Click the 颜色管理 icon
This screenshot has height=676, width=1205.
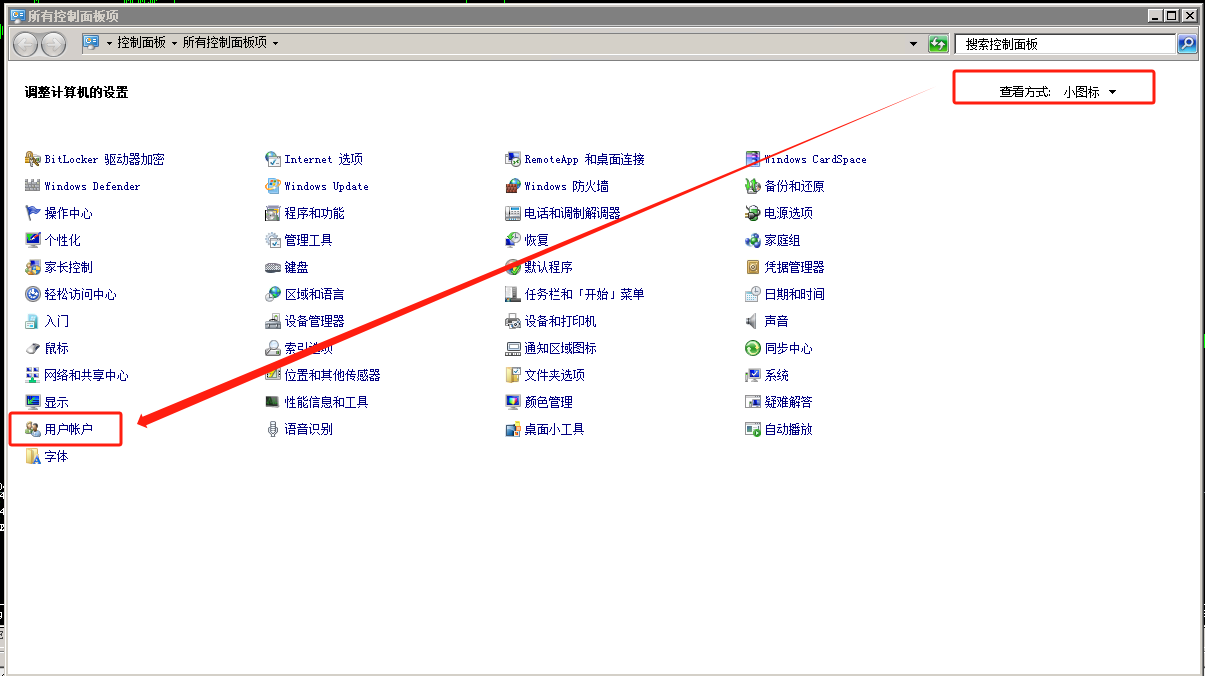513,402
